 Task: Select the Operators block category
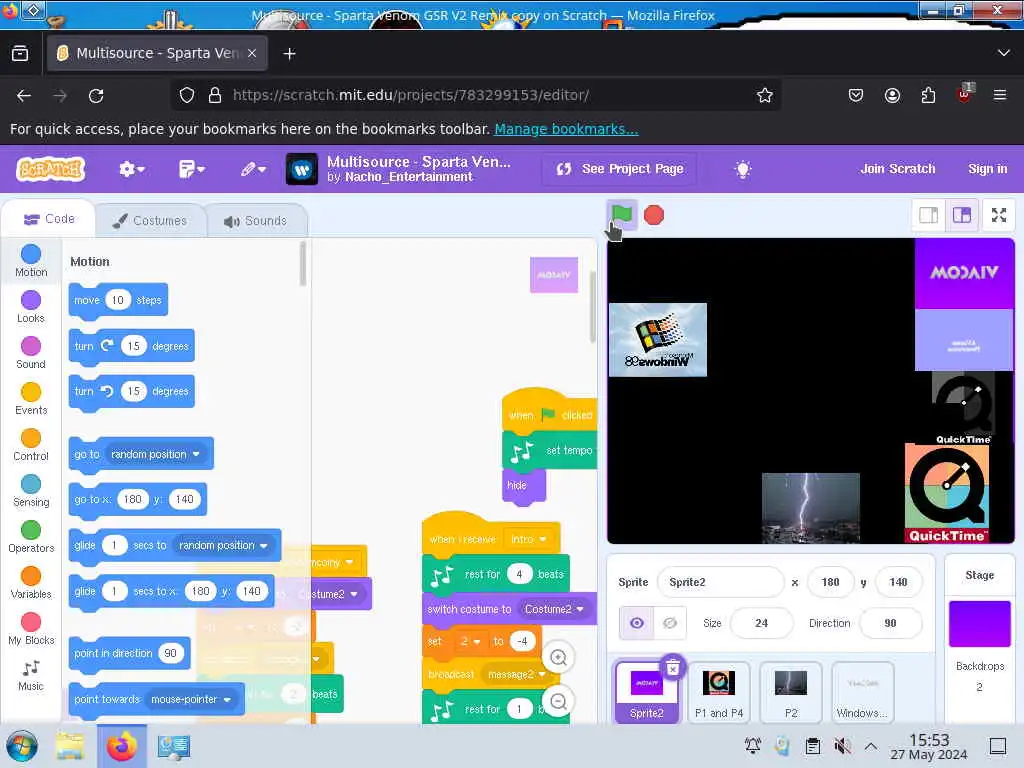[31, 537]
